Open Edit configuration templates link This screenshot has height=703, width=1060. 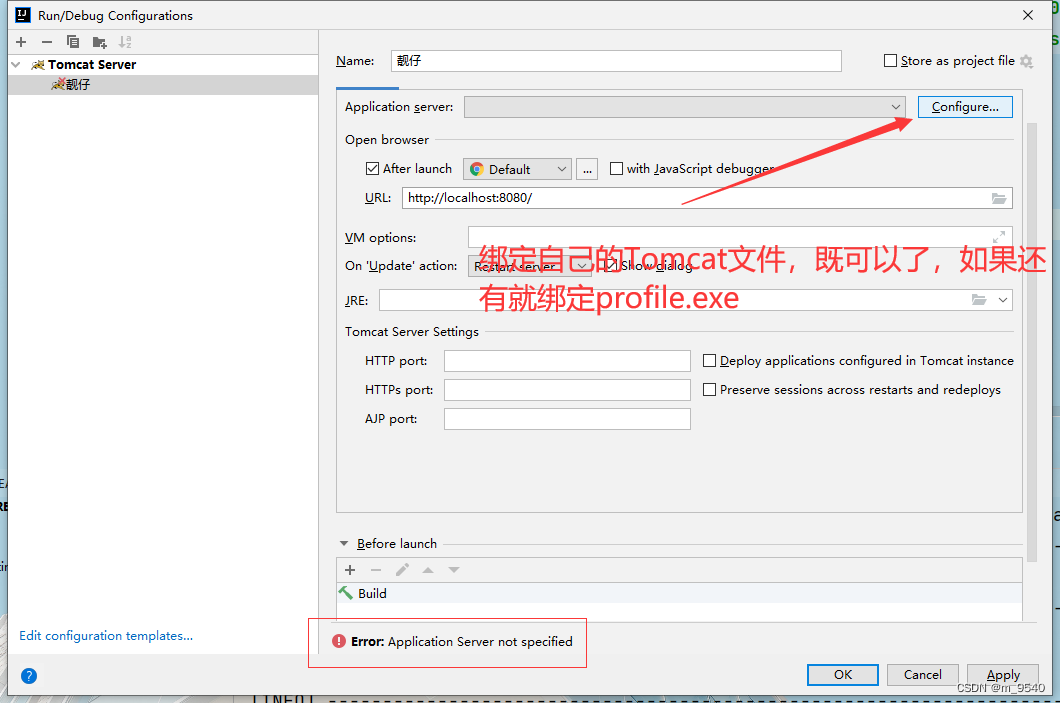tap(106, 635)
